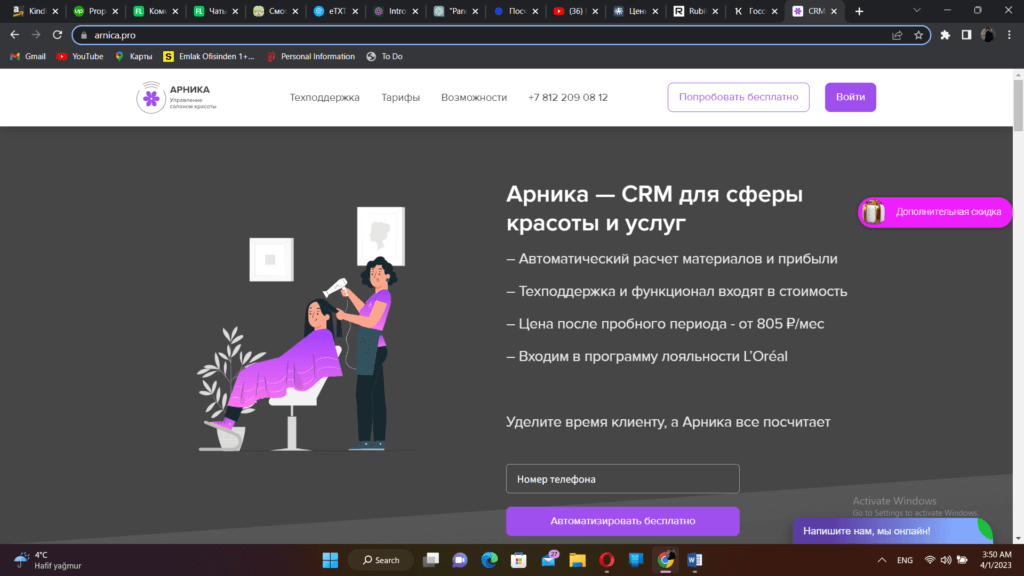Image resolution: width=1024 pixels, height=576 pixels.
Task: Click the share page icon in the address bar
Action: click(897, 35)
